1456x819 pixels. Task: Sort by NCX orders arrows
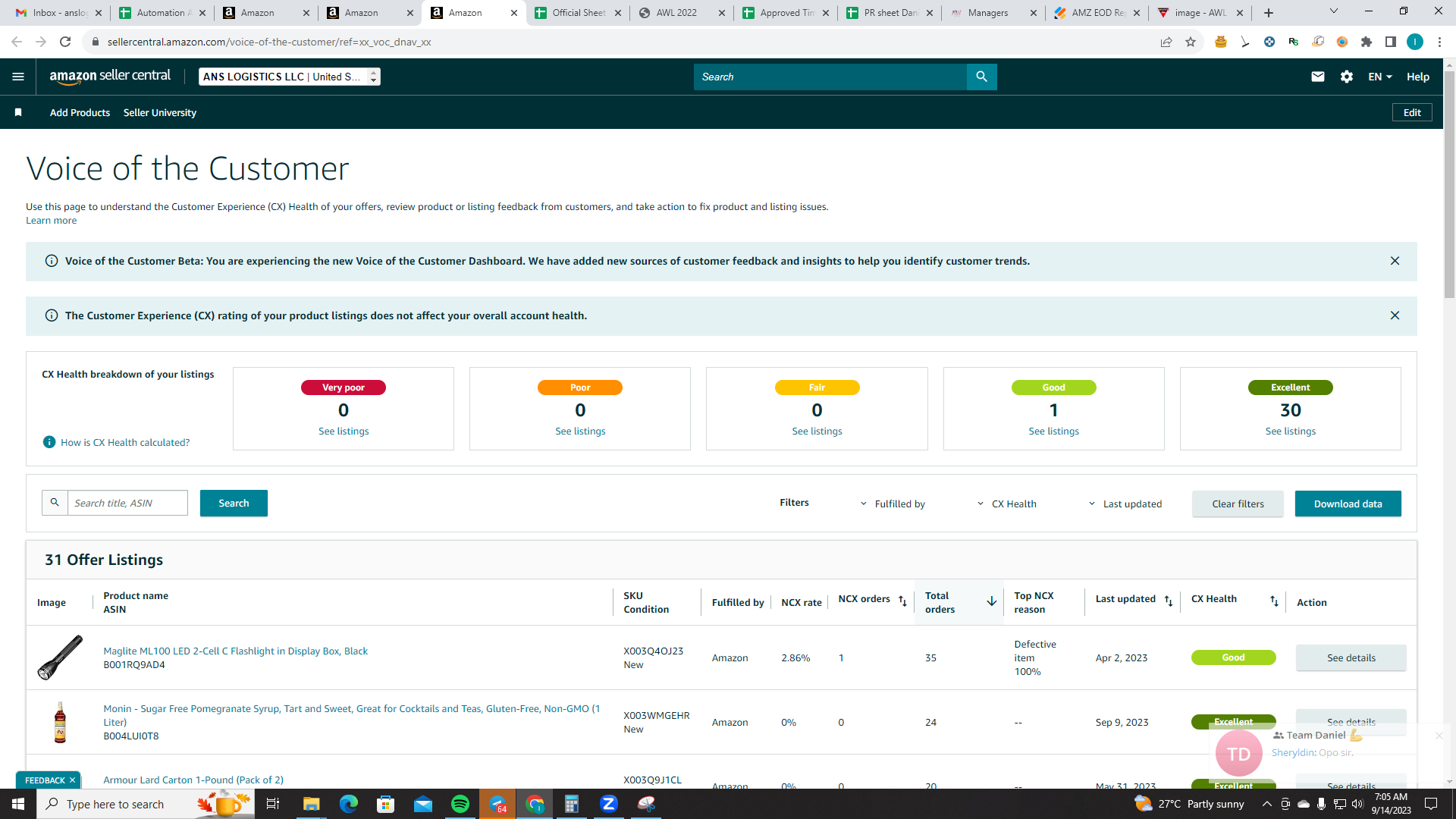pyautogui.click(x=902, y=601)
